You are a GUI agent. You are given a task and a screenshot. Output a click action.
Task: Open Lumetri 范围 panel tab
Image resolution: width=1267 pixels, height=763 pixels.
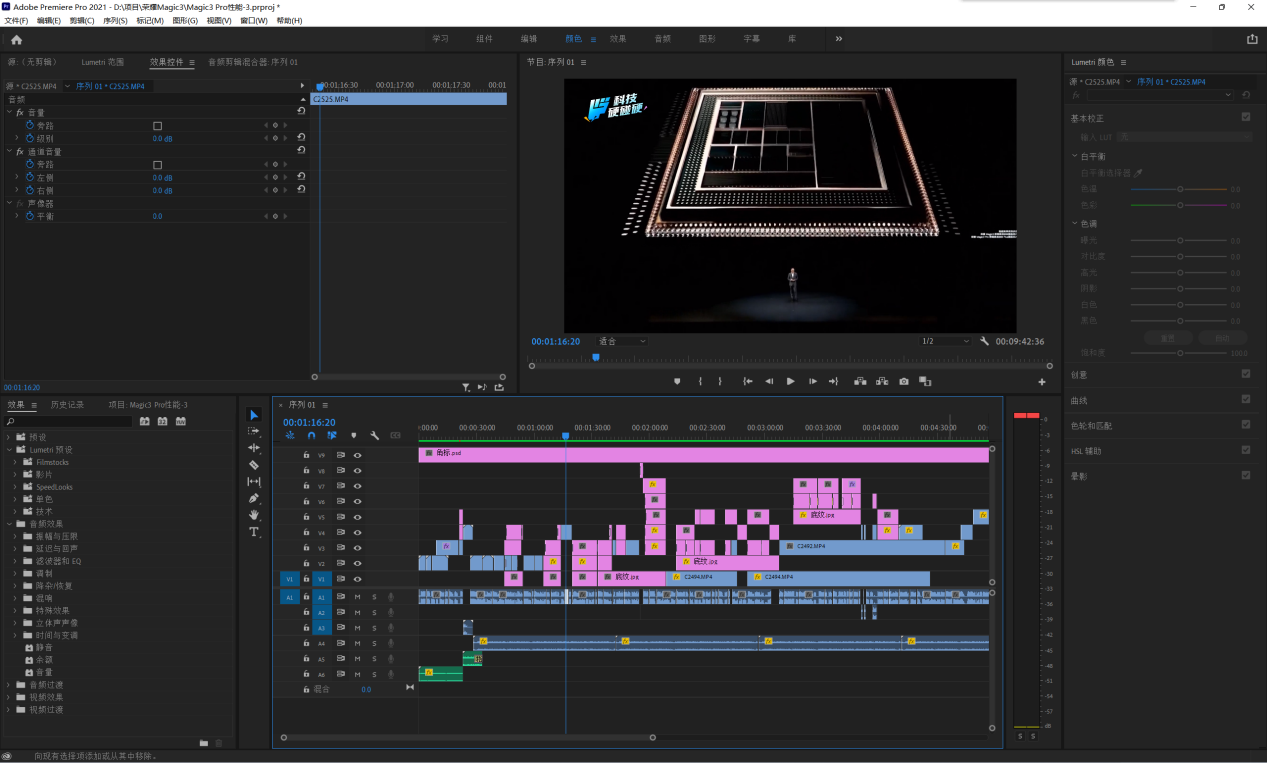click(103, 62)
